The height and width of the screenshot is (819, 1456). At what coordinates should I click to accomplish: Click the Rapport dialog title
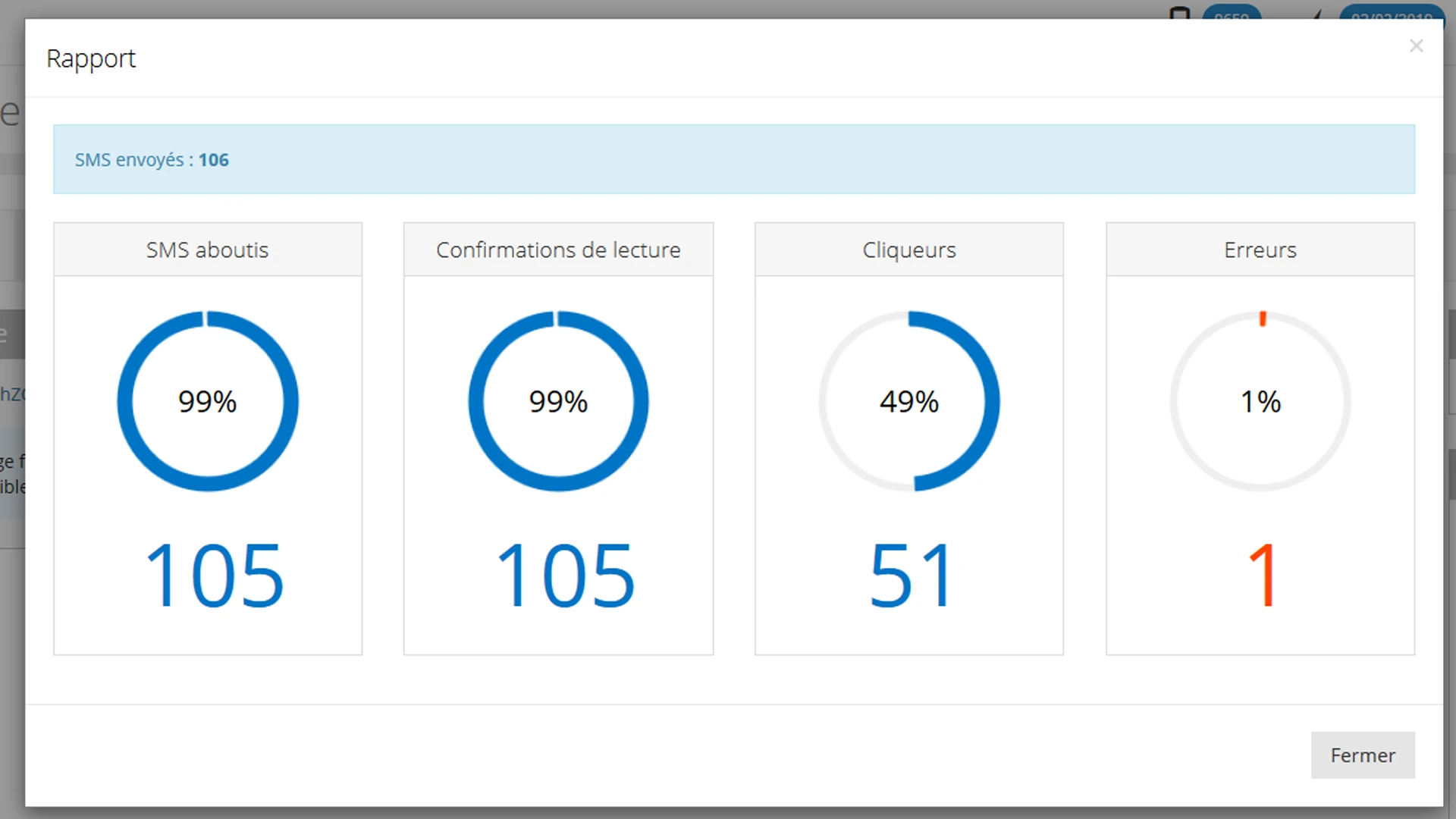[x=91, y=59]
